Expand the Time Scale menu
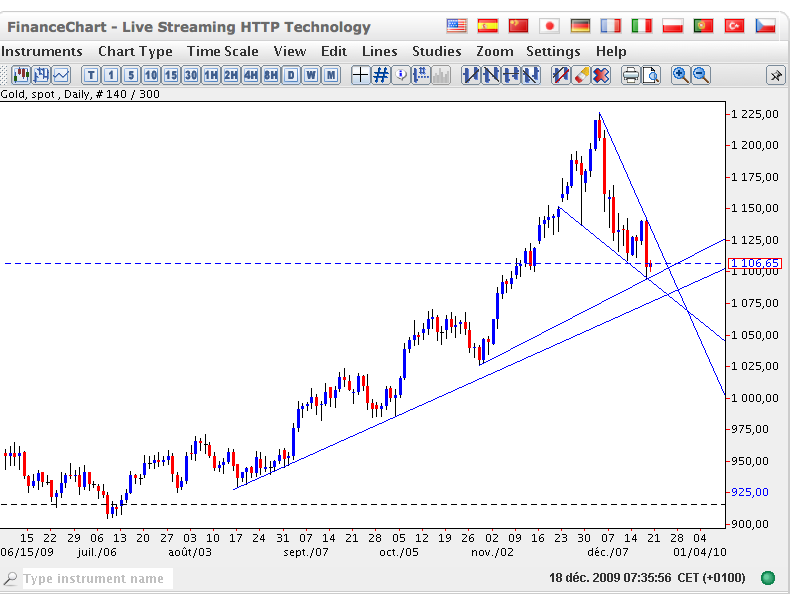797x598 pixels. coord(222,51)
